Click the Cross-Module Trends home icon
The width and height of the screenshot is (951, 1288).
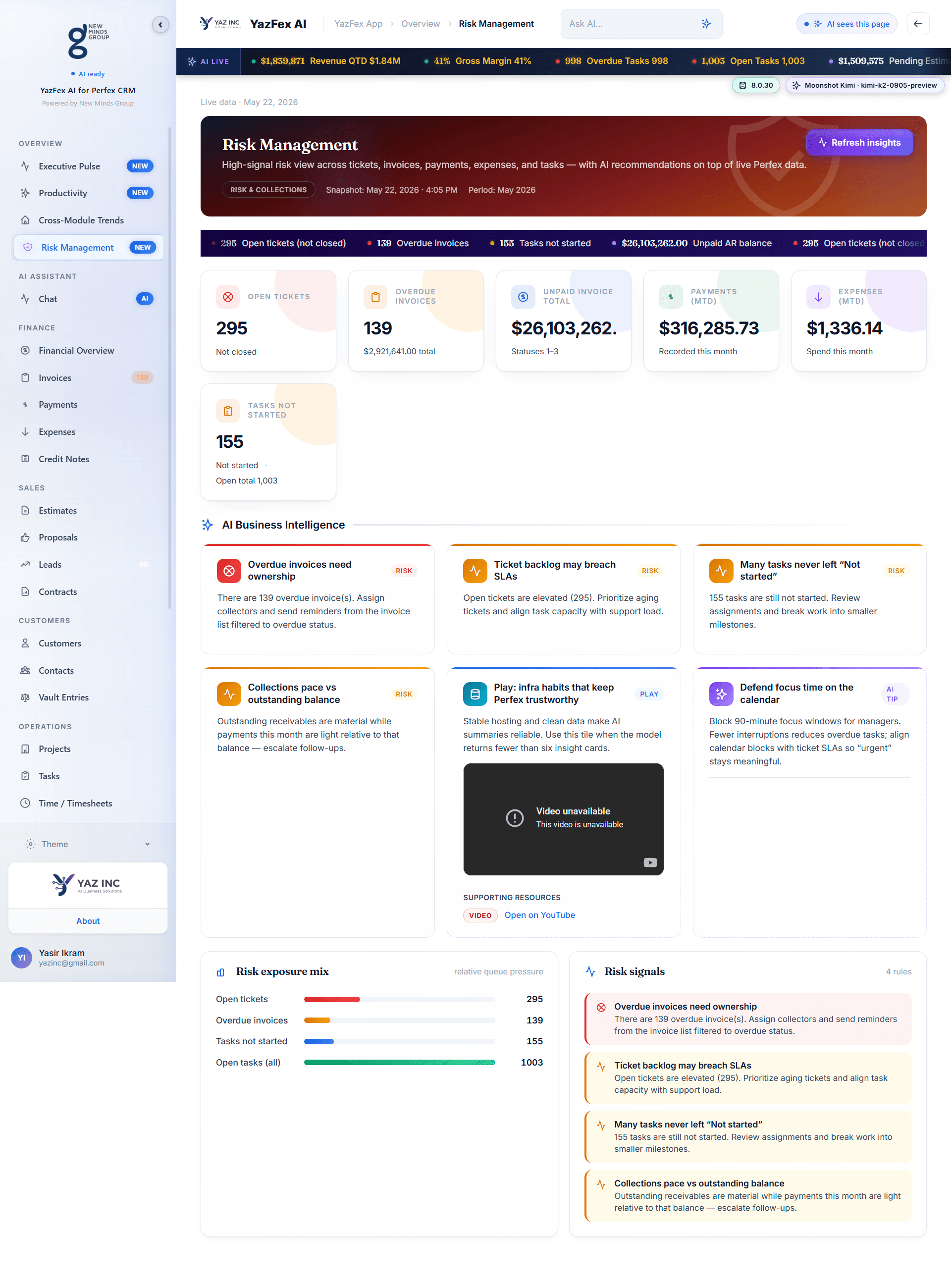coord(25,220)
